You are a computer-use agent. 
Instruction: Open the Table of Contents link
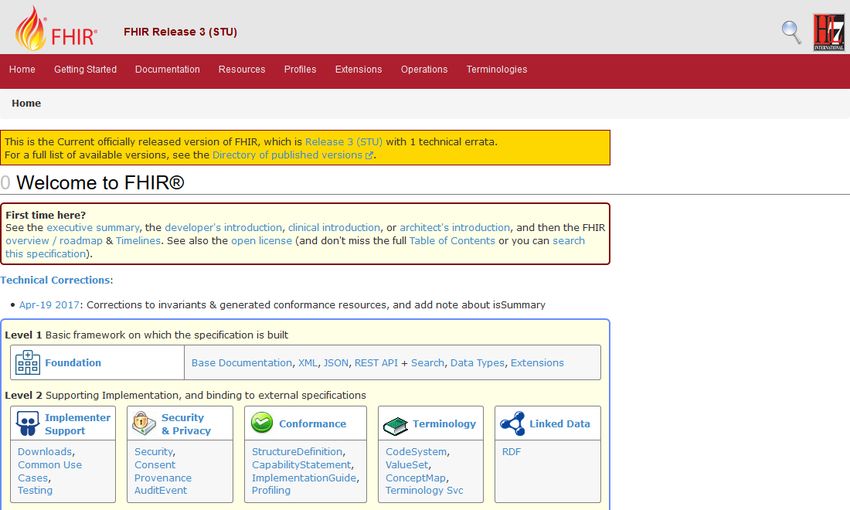pos(452,241)
